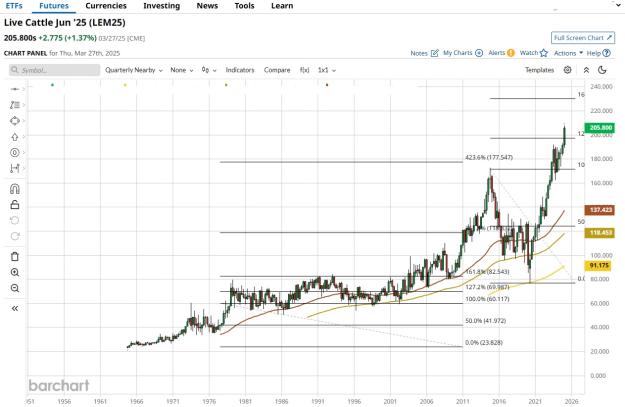
Task: Open the 1x1 grid layout dropdown
Action: 327,70
